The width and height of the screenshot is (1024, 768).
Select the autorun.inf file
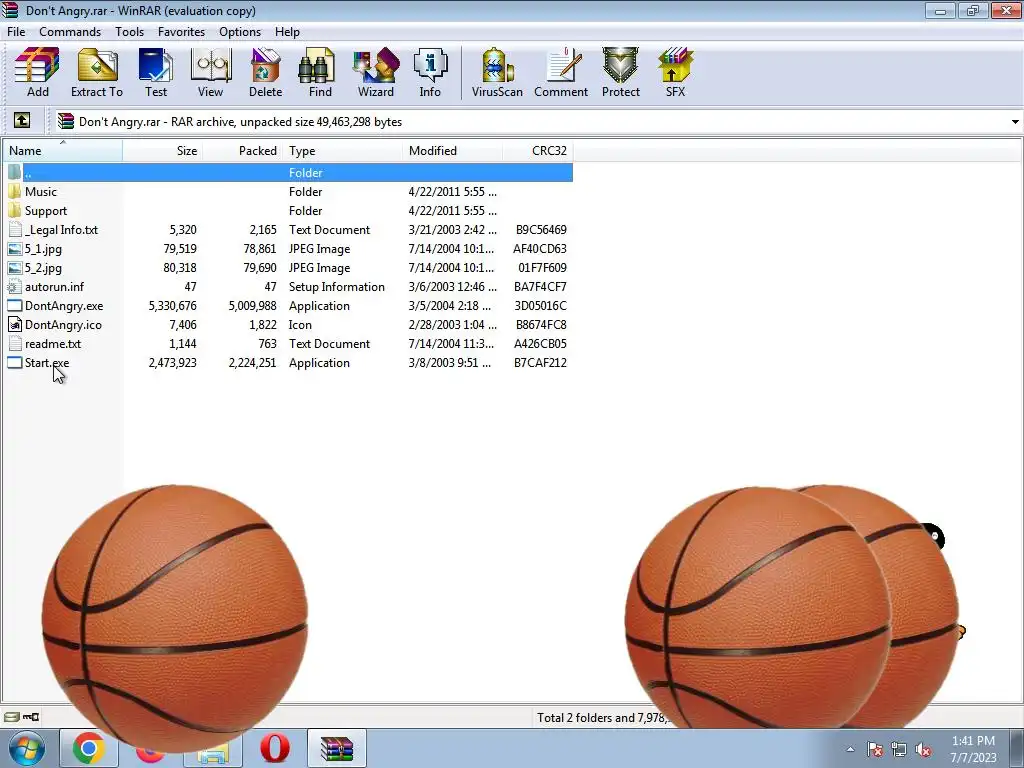click(x=54, y=287)
